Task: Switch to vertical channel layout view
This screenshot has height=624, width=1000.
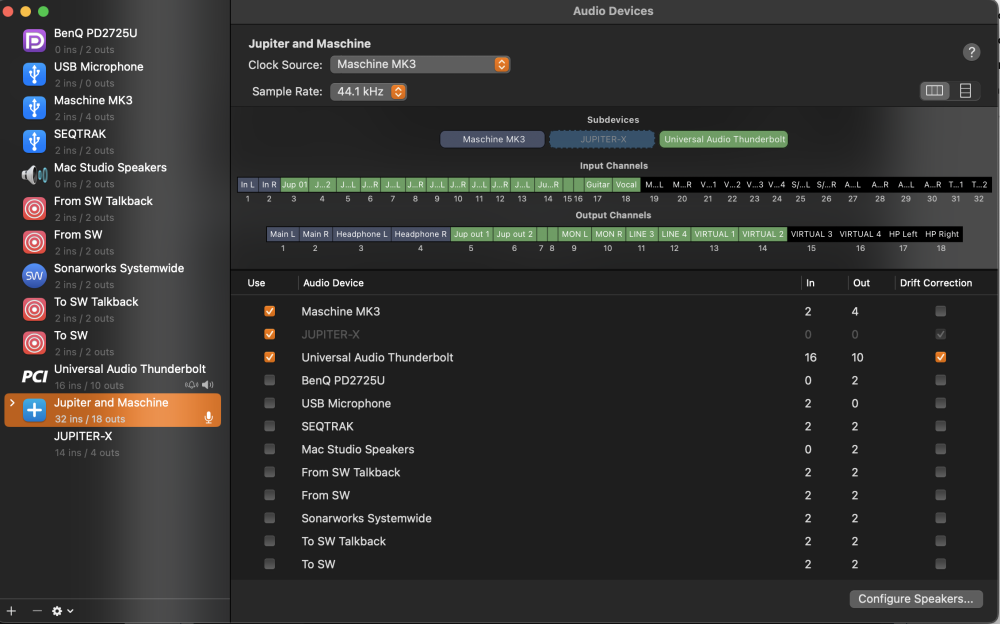Action: (965, 91)
